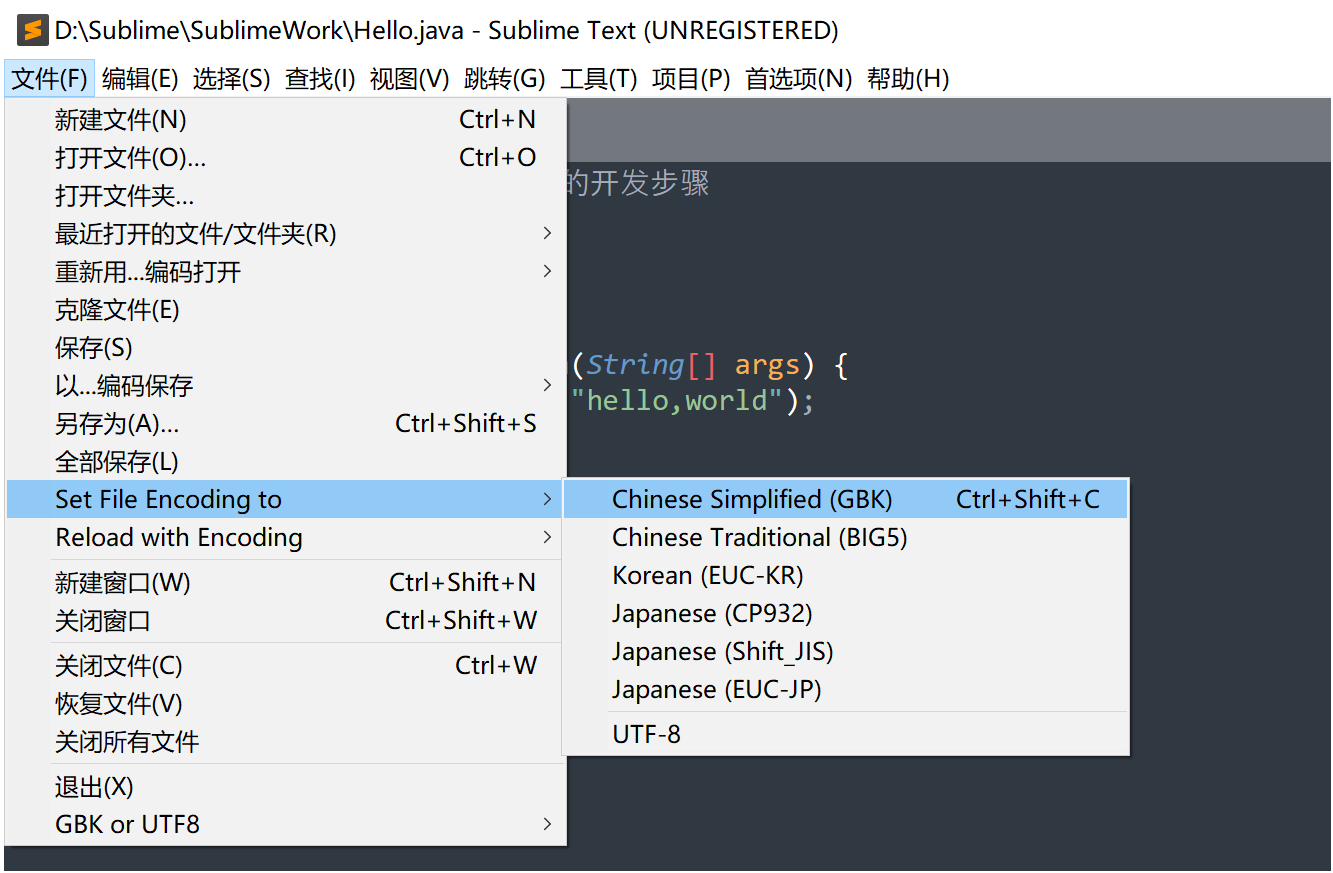Open the 跳转(G) menu
Screen dimensions: 1333x873
(x=504, y=78)
